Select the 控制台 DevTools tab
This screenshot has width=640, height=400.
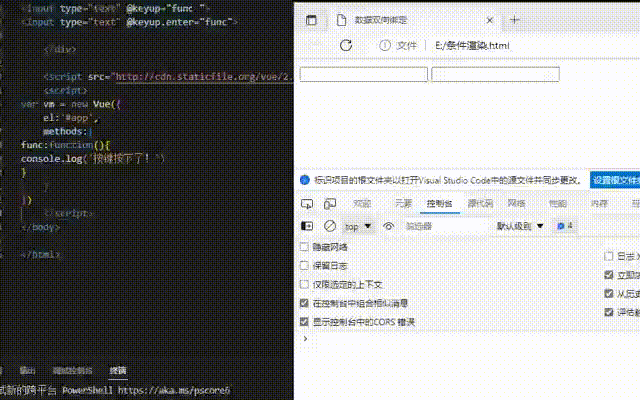tap(439, 203)
